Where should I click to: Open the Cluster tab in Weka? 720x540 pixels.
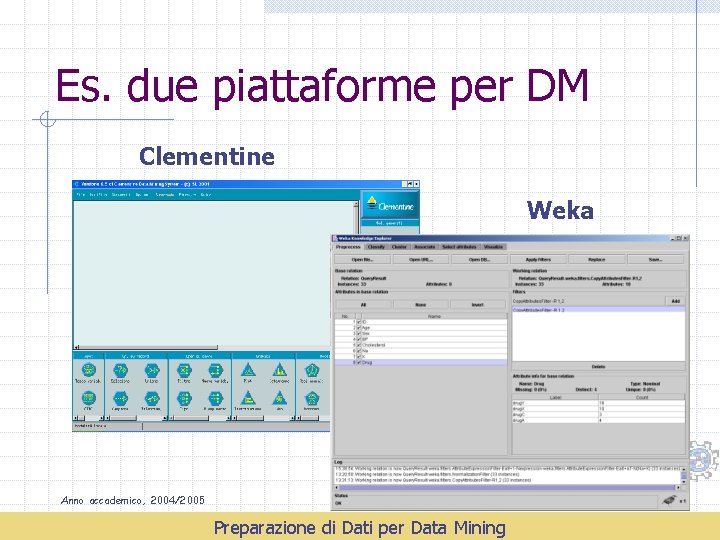click(x=399, y=247)
